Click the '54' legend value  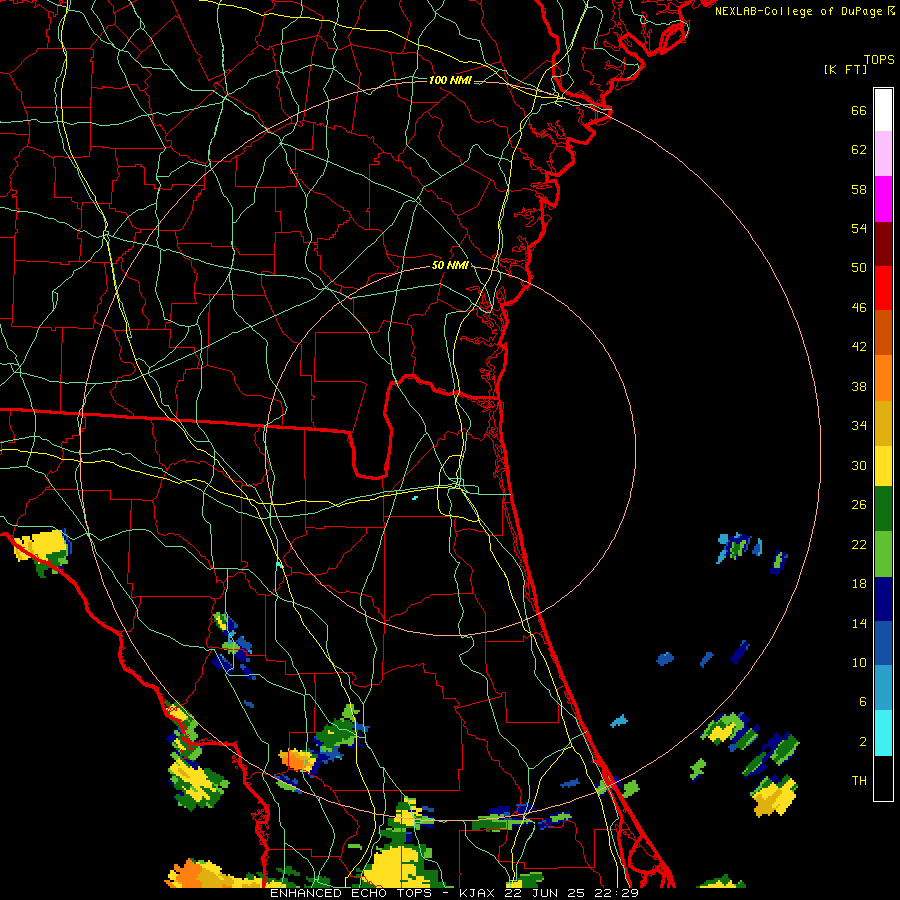[859, 228]
